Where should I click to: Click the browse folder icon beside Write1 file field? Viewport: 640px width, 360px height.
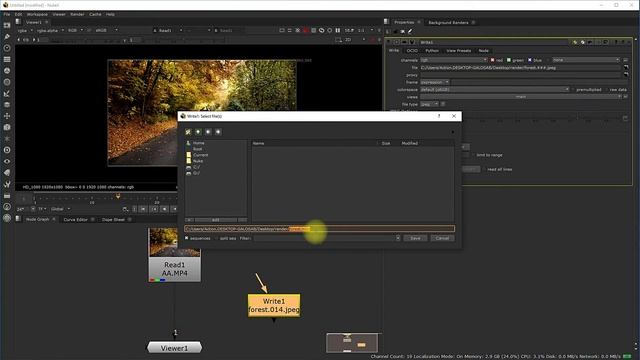[626, 68]
